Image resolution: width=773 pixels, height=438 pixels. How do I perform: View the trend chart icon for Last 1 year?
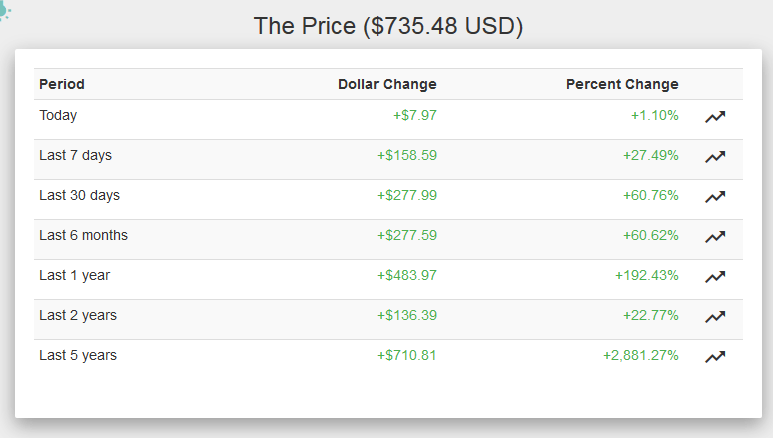(715, 276)
